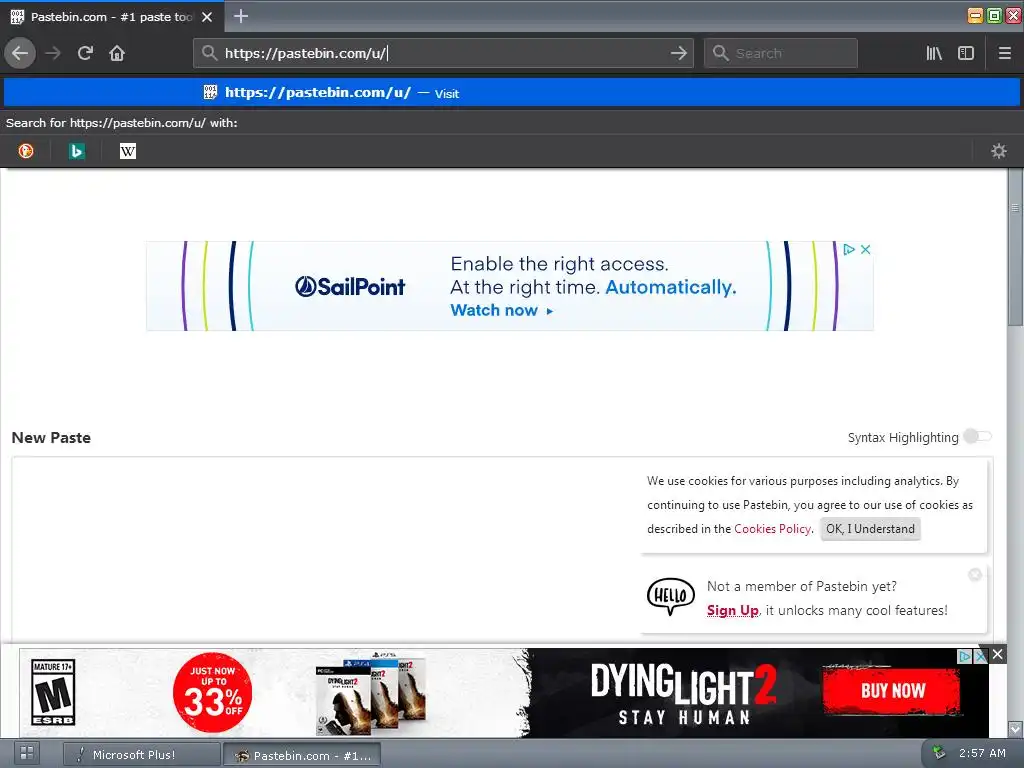Image resolution: width=1024 pixels, height=768 pixels.
Task: Close the Pastebin.com tab
Action: (x=207, y=17)
